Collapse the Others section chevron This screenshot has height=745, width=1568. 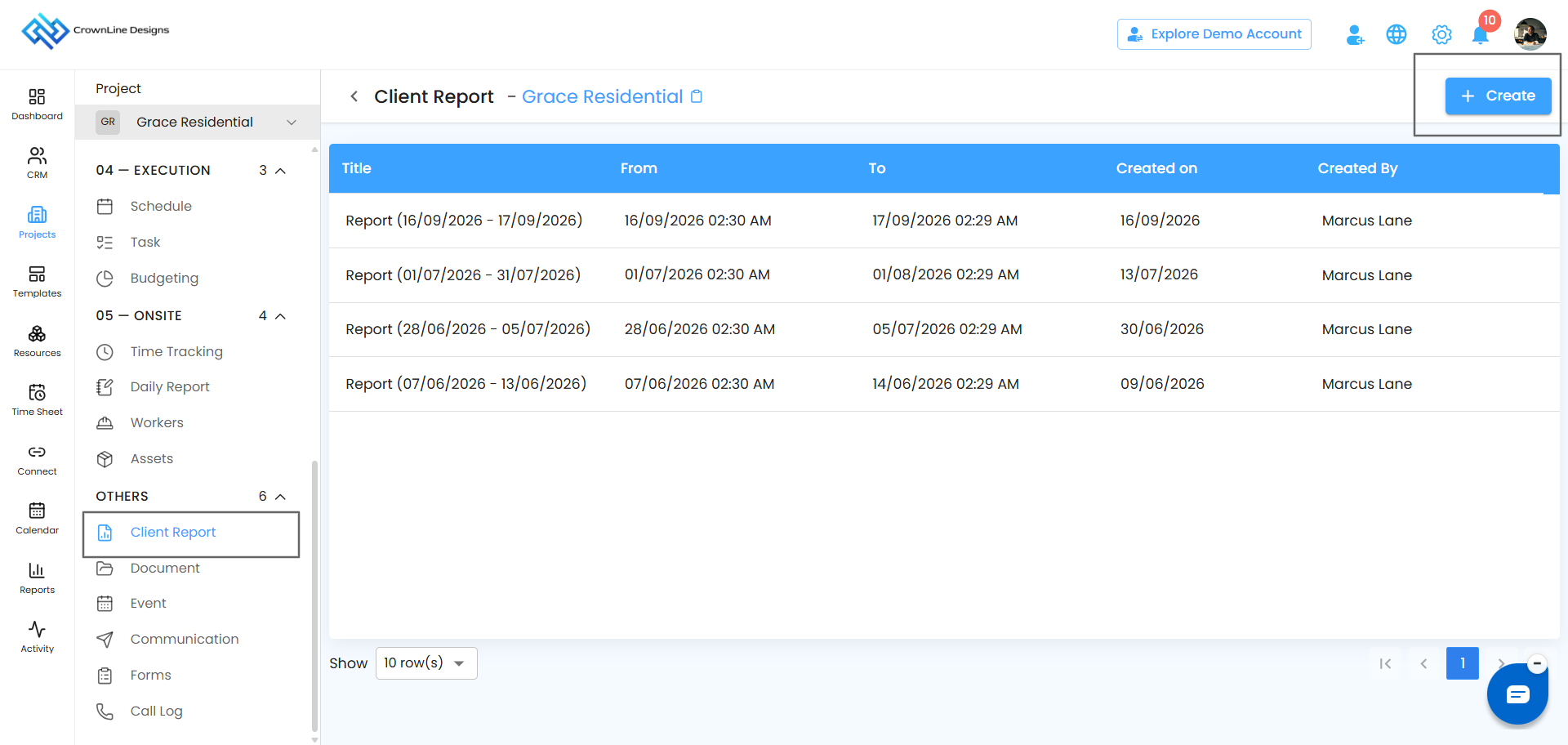(x=280, y=497)
